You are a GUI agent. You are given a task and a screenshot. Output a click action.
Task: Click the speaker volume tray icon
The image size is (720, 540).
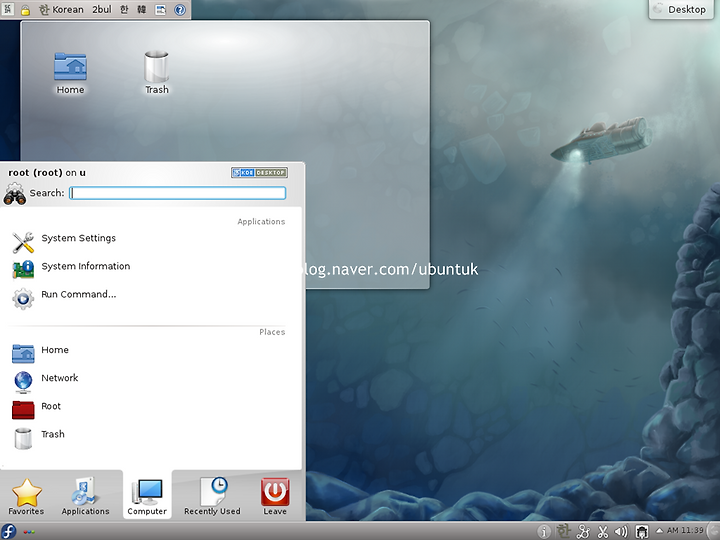[621, 532]
